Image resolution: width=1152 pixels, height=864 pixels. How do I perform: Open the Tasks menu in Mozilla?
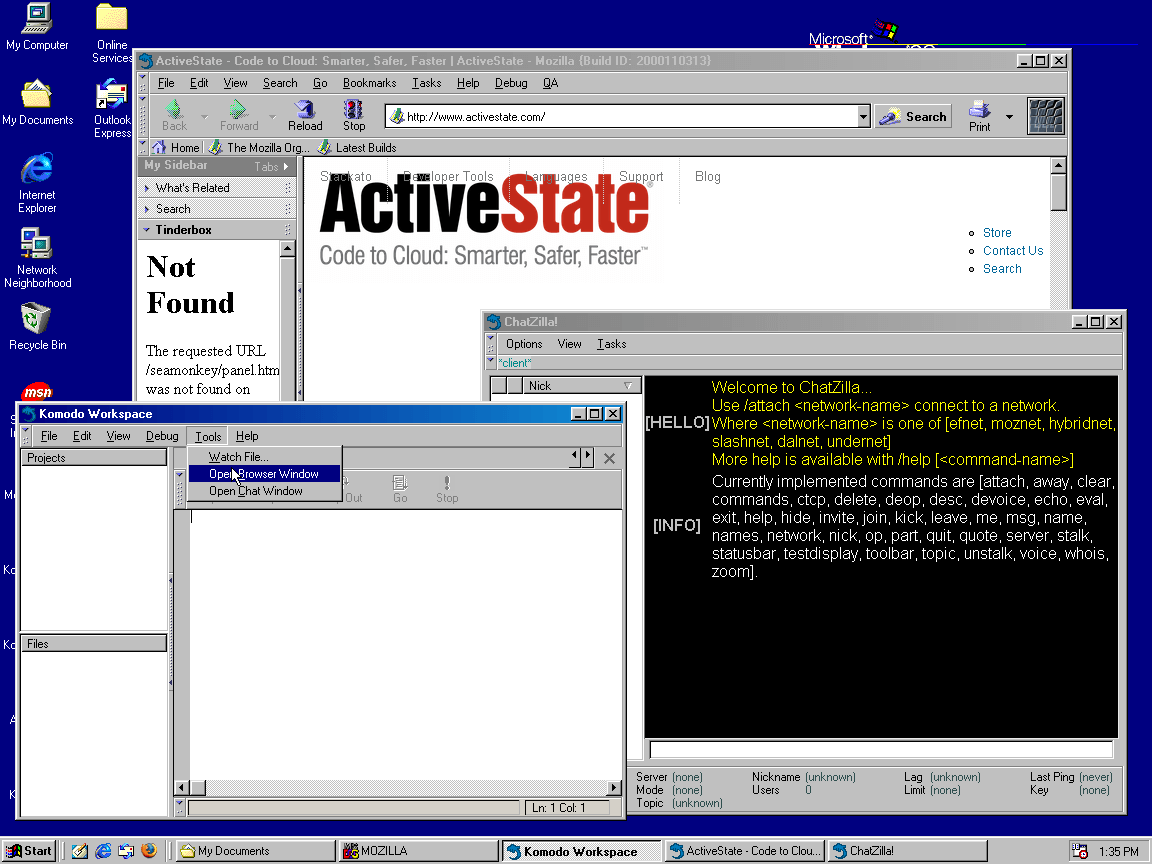coord(426,83)
